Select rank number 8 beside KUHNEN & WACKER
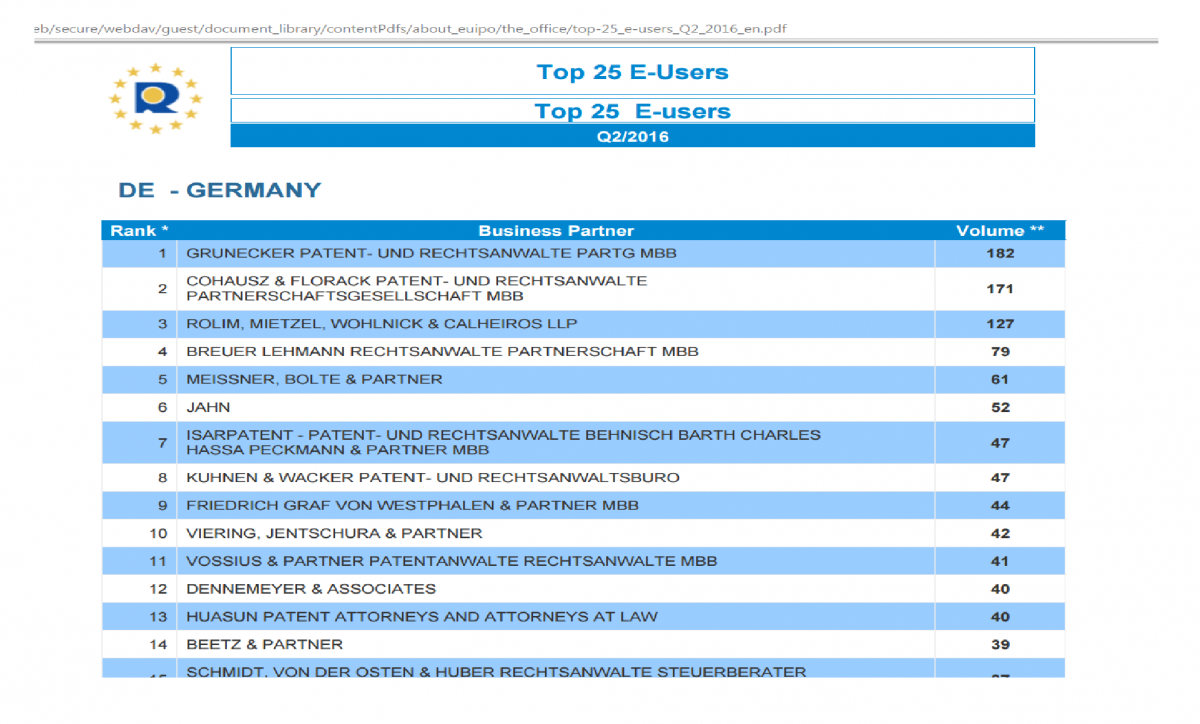1200x724 pixels. [x=162, y=477]
